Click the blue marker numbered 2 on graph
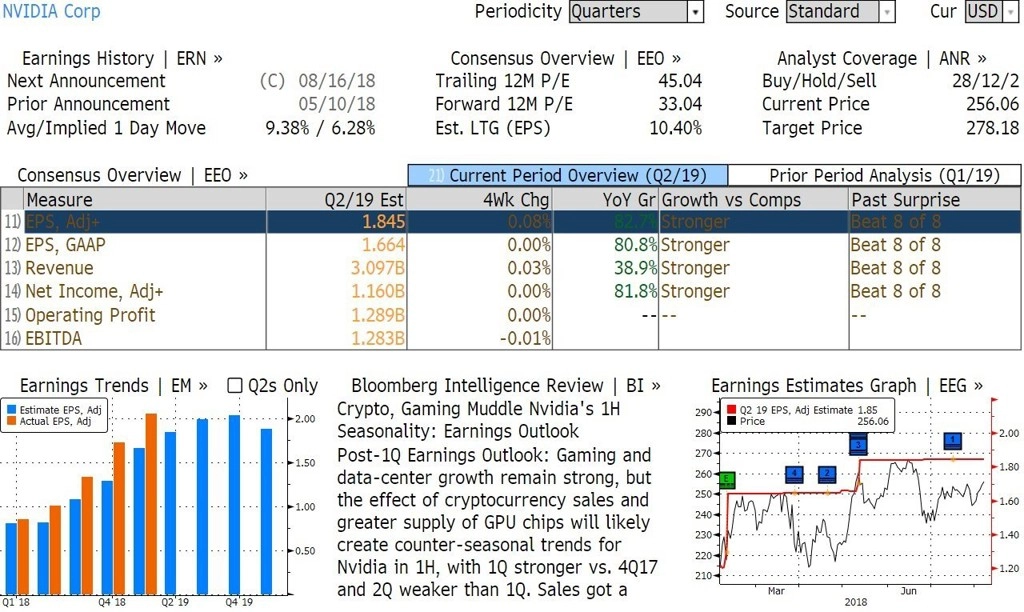This screenshot has width=1024, height=612. pyautogui.click(x=827, y=474)
